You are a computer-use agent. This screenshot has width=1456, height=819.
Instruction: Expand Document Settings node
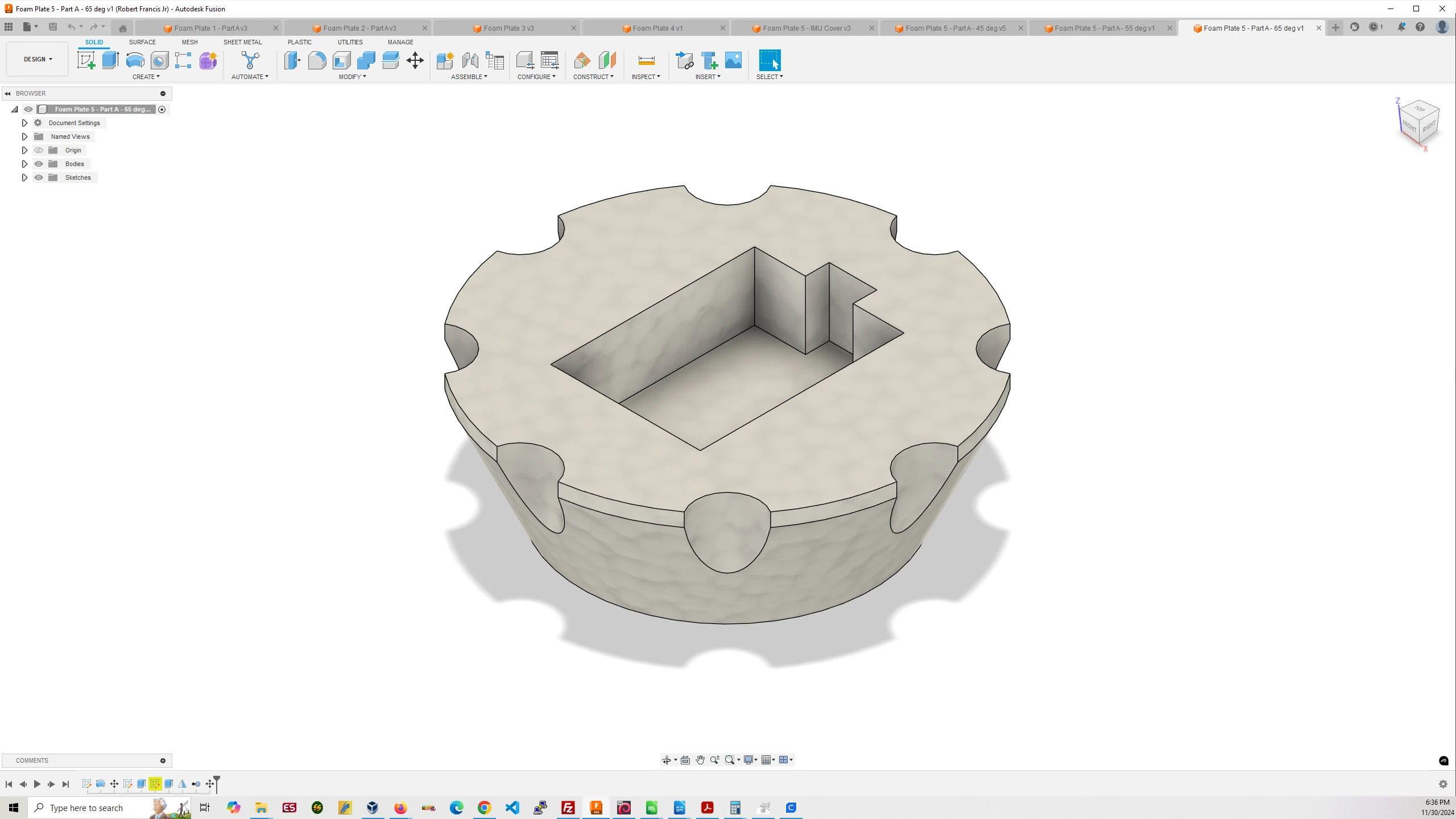tap(24, 123)
